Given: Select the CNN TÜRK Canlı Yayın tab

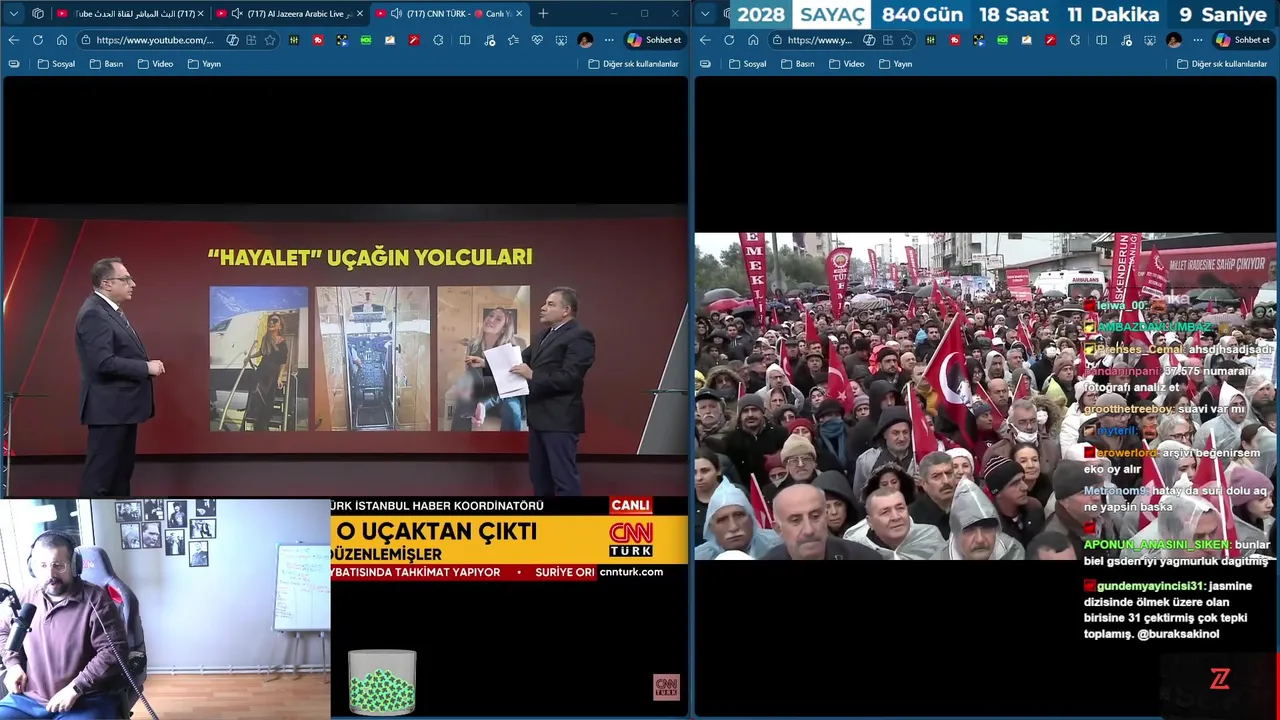Looking at the screenshot, I should pos(450,14).
